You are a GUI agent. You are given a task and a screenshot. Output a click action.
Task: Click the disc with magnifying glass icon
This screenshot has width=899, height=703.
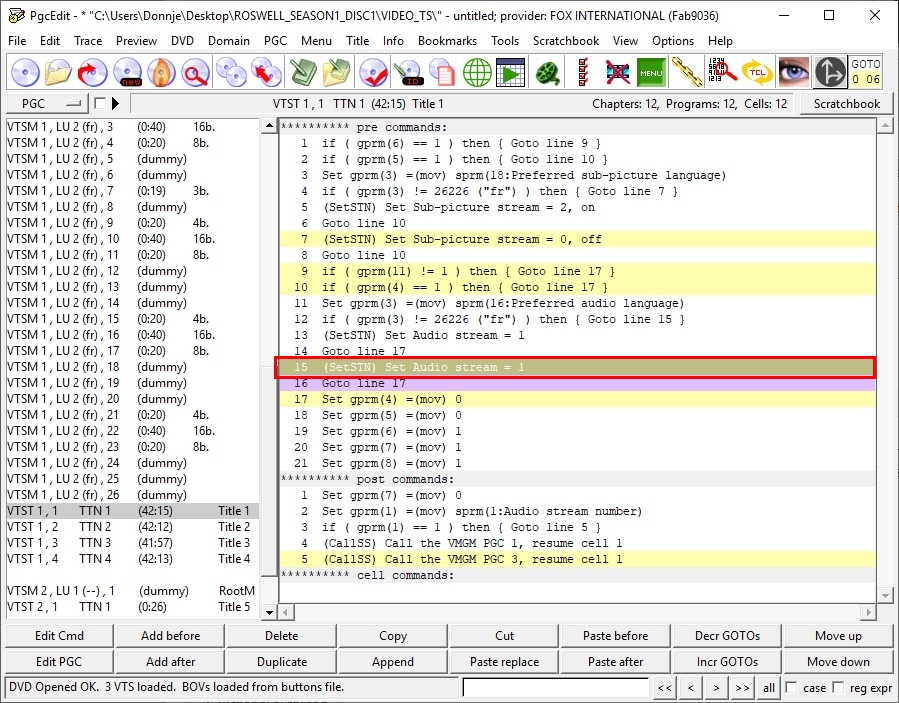coord(196,72)
